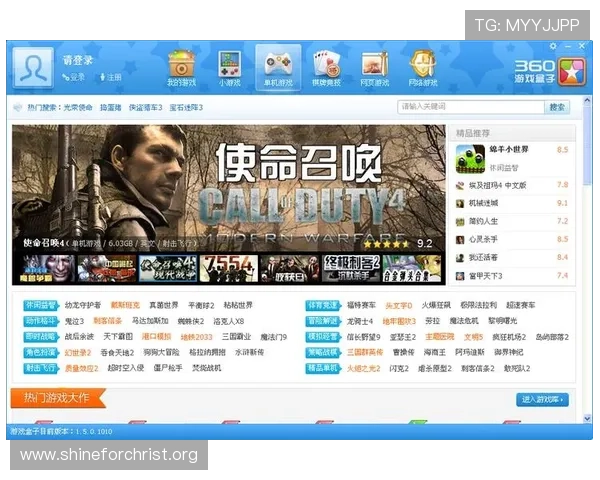Open the 冒险解谜 category tag
The image size is (600, 480).
pyautogui.click(x=323, y=321)
